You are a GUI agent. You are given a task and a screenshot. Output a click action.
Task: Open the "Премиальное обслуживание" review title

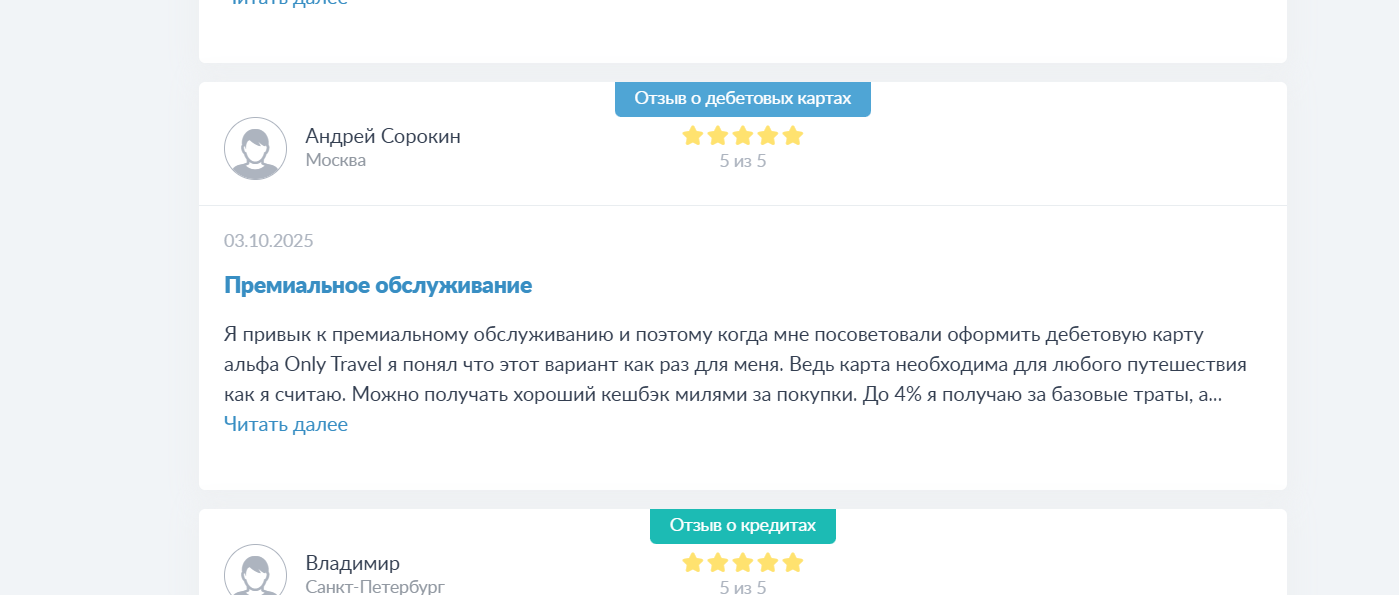click(378, 286)
